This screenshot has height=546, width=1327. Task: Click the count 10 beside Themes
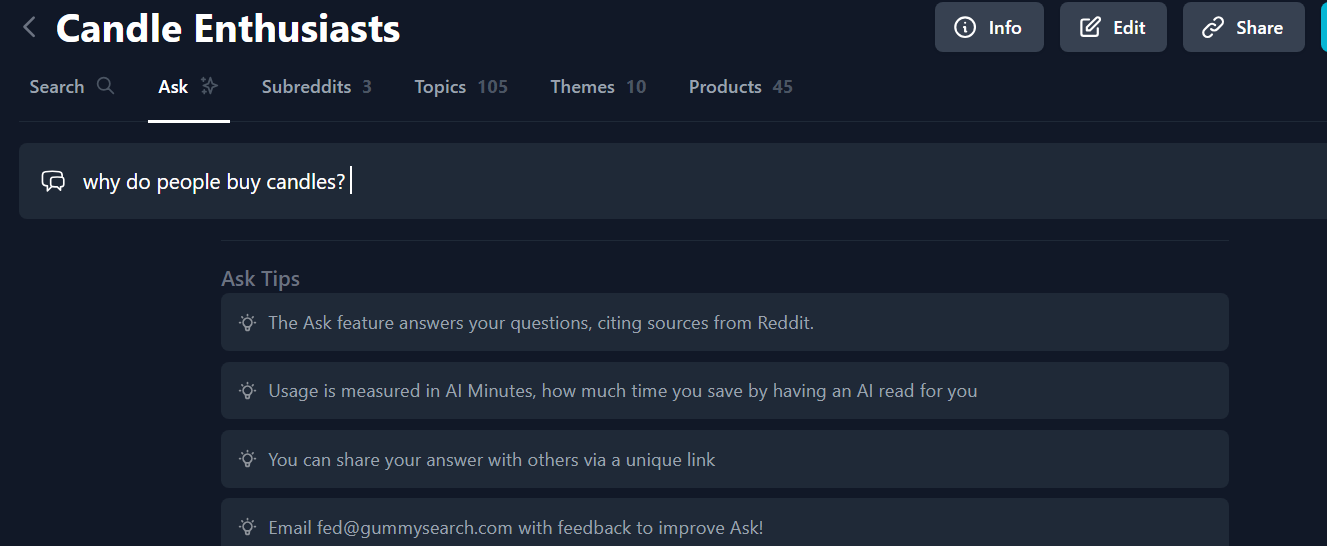pyautogui.click(x=636, y=87)
